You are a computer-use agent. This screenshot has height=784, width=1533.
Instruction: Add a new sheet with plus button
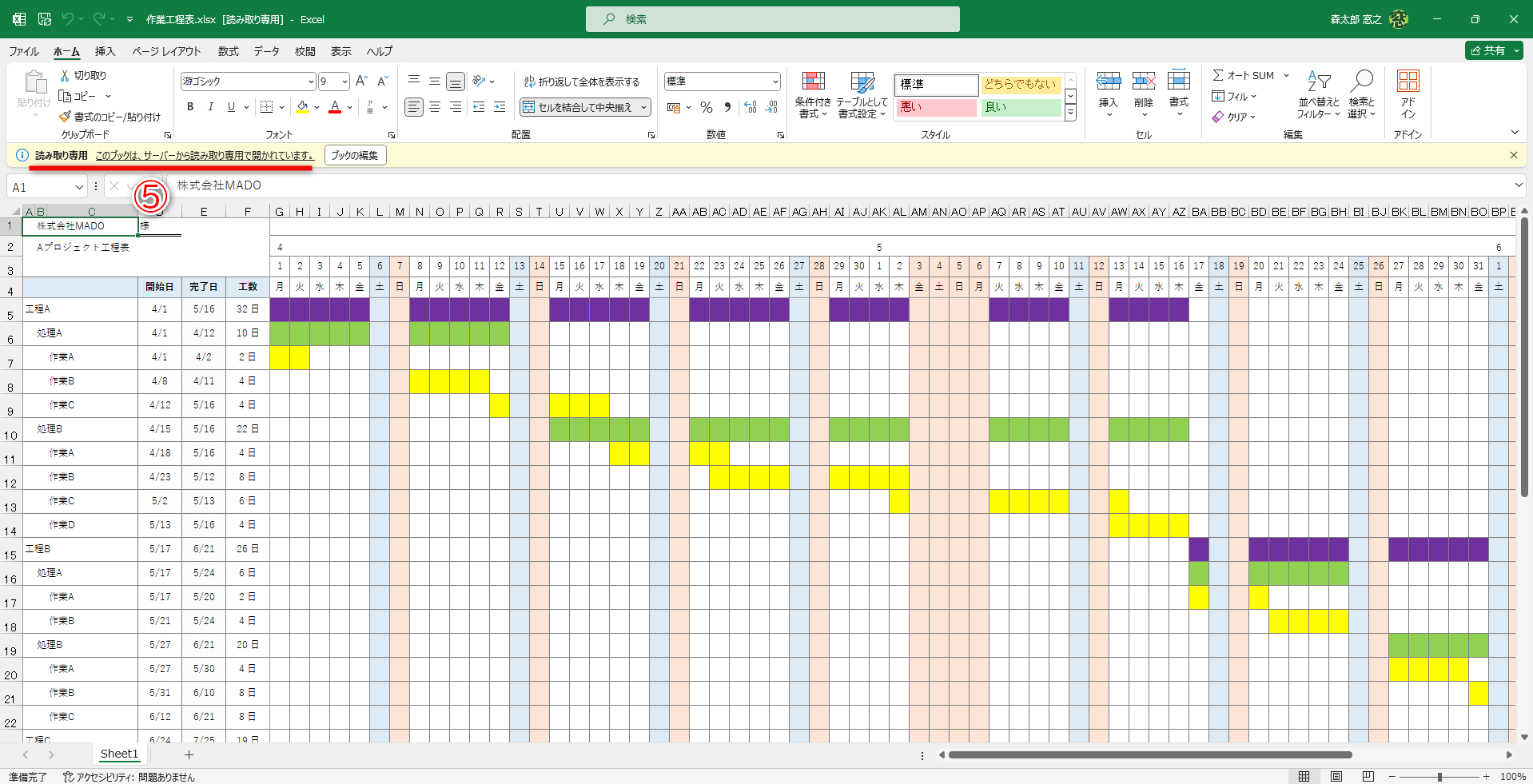click(x=189, y=754)
